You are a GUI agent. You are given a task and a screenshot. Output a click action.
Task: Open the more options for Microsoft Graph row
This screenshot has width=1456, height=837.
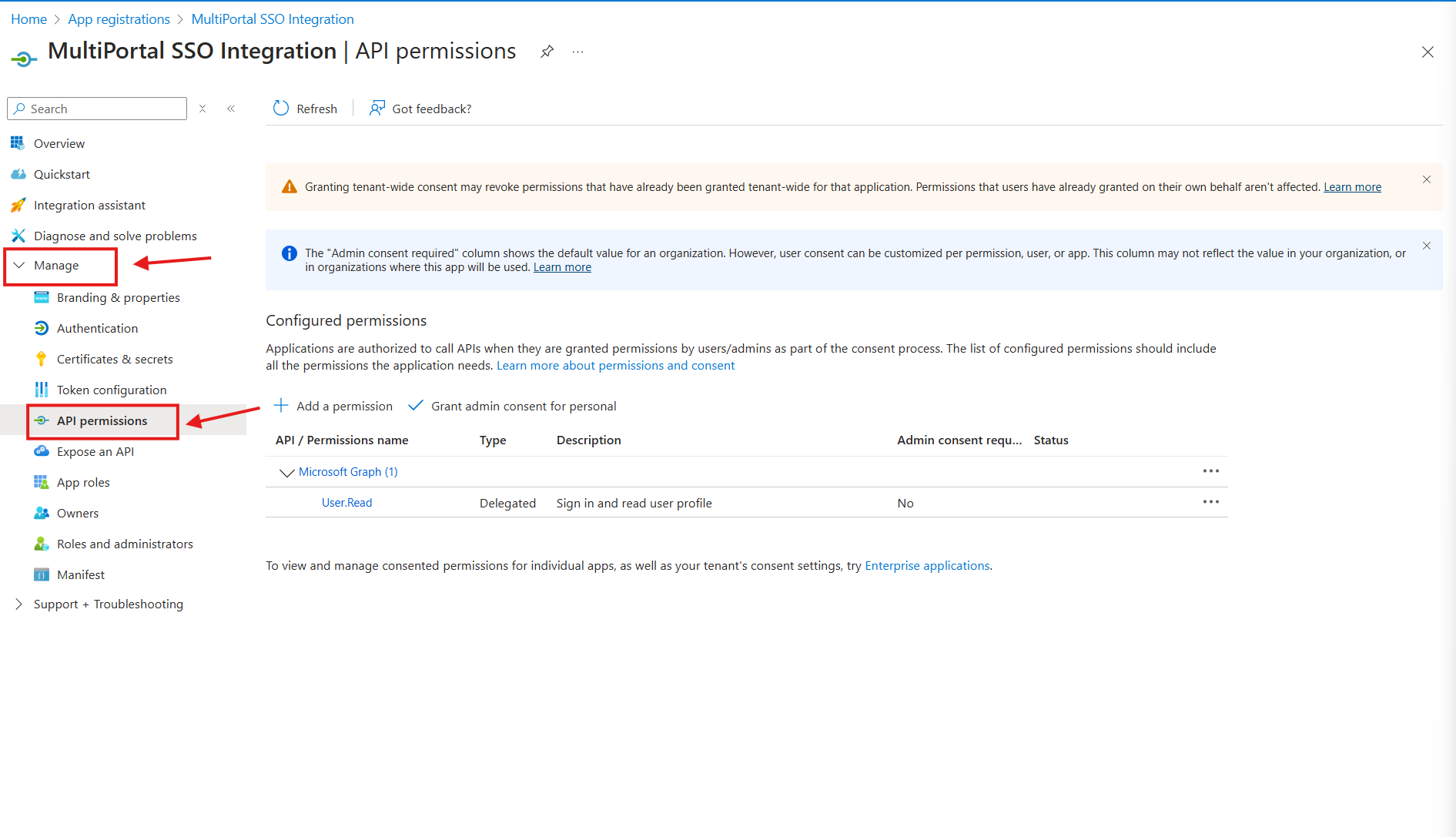pos(1210,471)
